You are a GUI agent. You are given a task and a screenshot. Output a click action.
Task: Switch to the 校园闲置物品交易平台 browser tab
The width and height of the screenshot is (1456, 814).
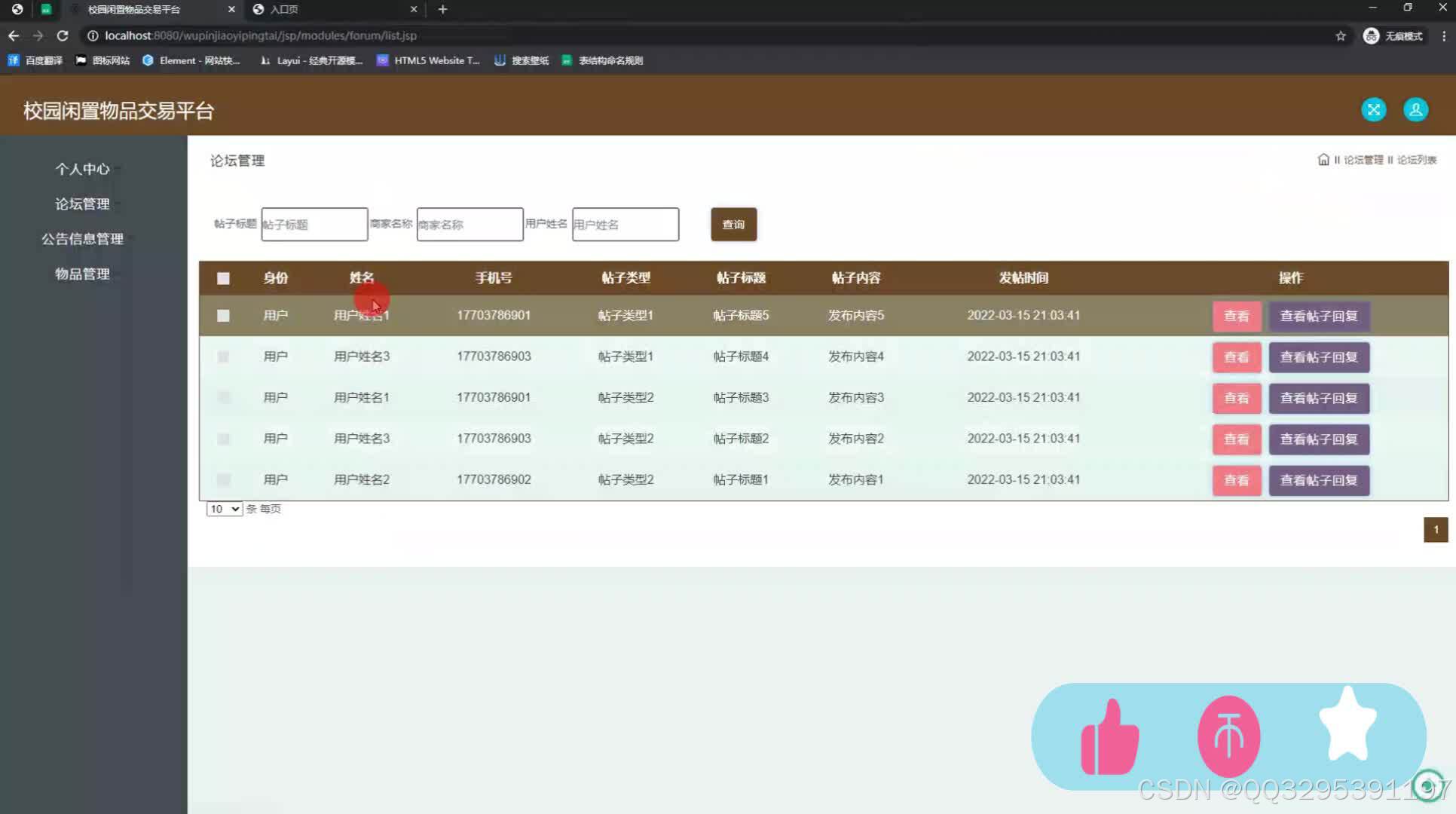(x=154, y=9)
